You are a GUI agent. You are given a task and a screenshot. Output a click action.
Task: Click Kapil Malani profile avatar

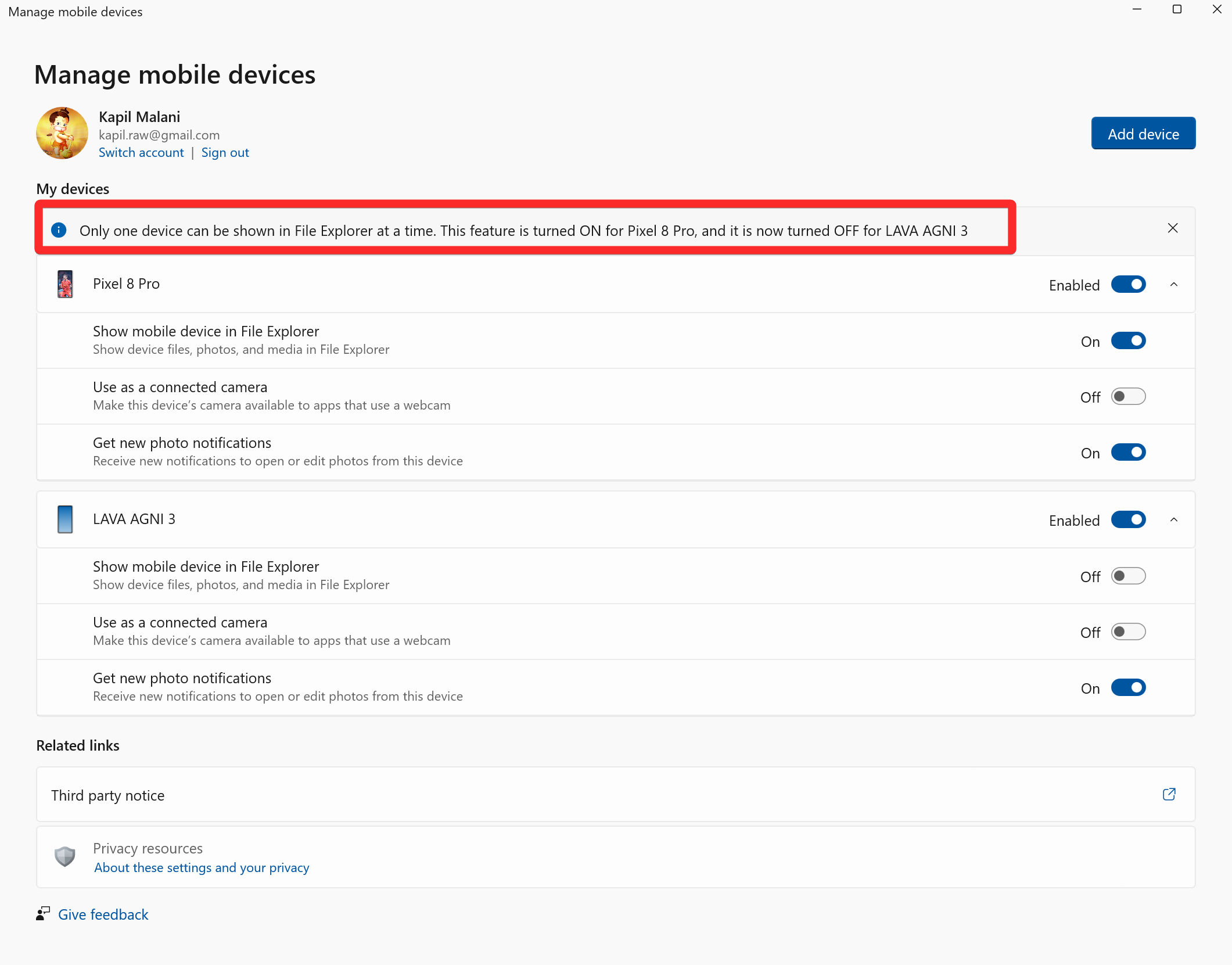pyautogui.click(x=62, y=133)
